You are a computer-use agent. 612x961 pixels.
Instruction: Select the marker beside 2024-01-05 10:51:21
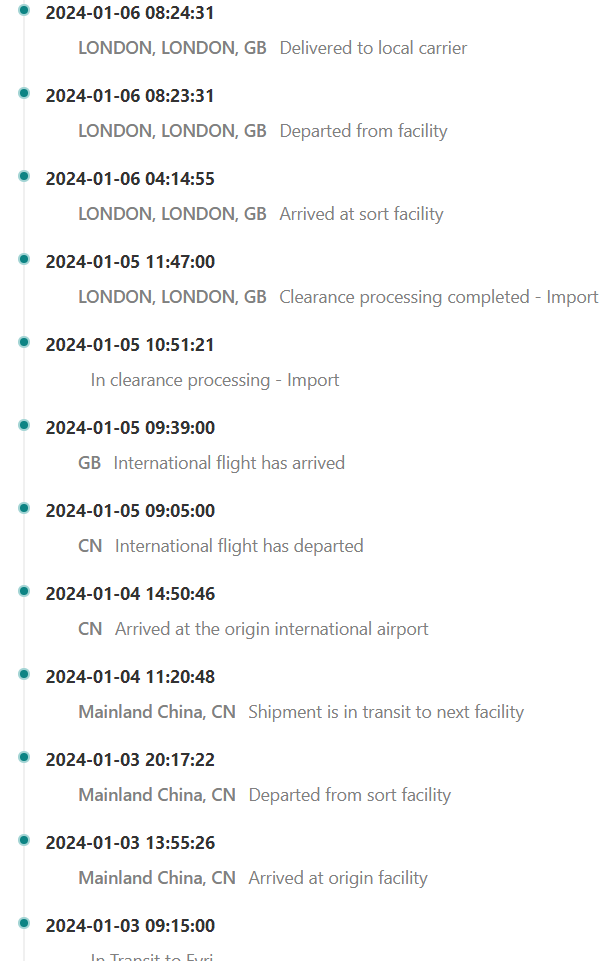coord(24,342)
